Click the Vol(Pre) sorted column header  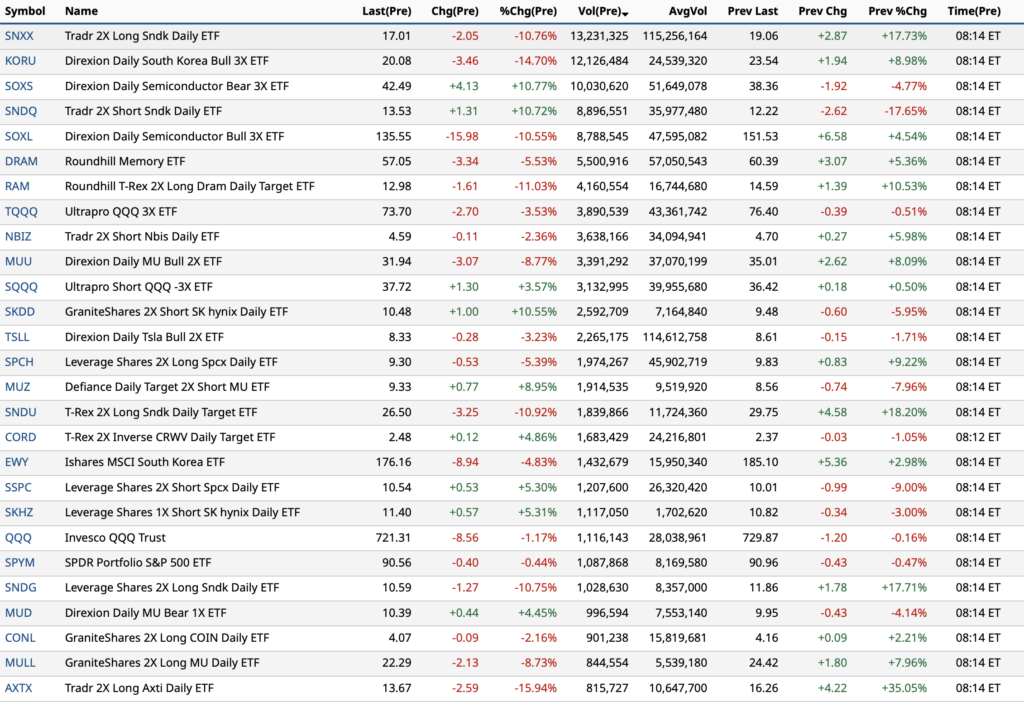click(603, 11)
